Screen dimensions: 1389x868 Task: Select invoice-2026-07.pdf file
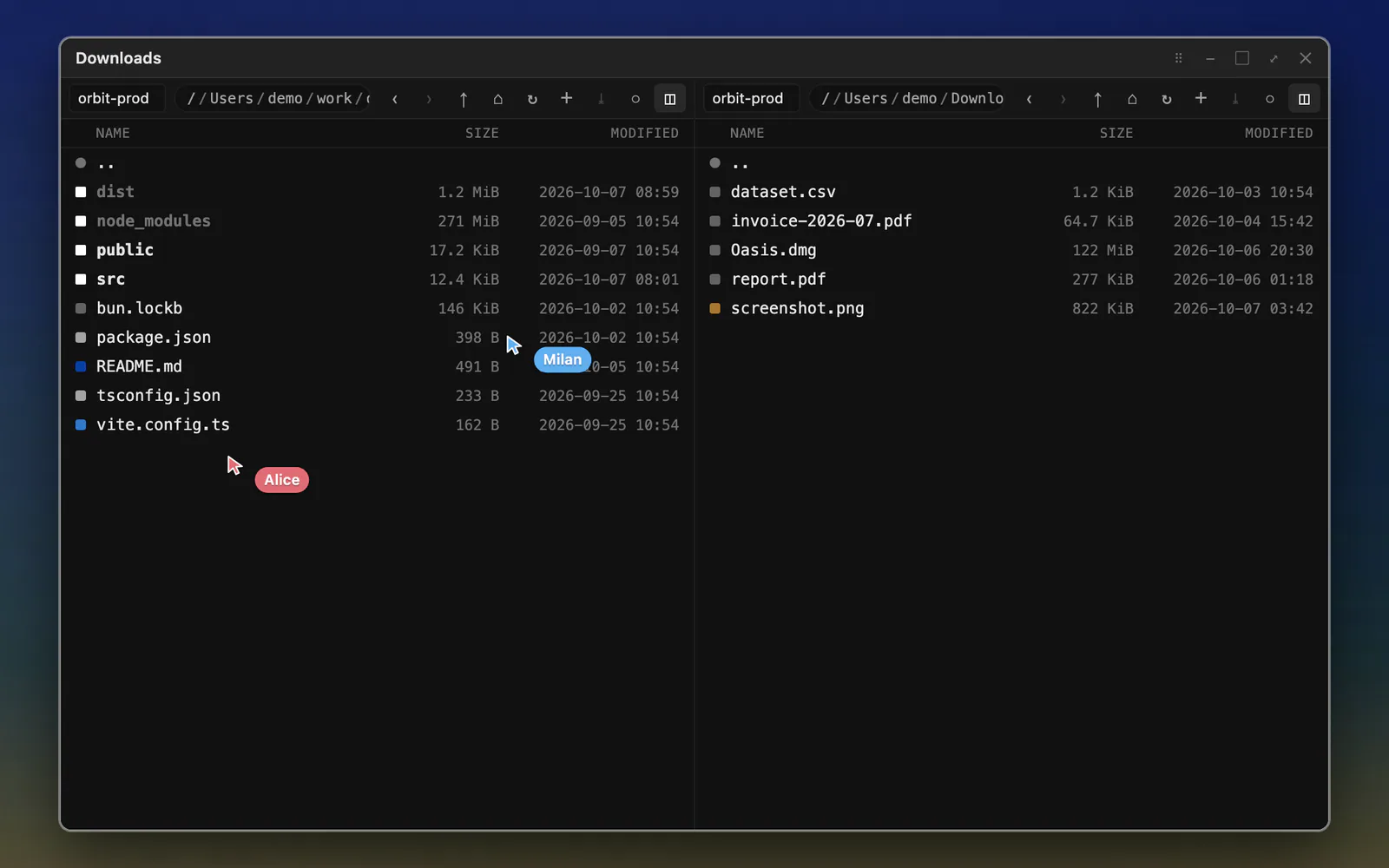point(1012,221)
